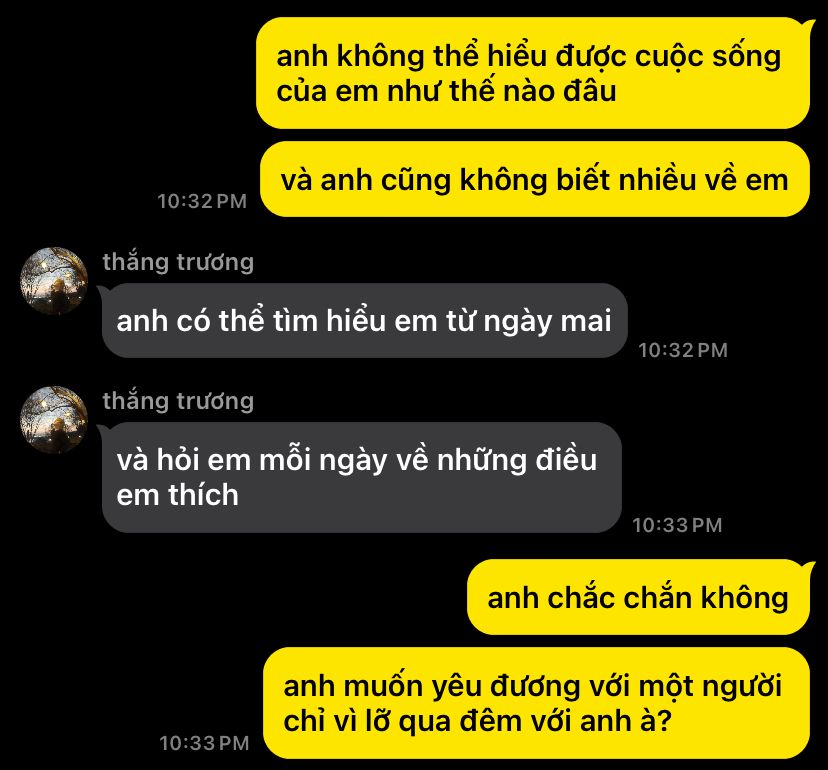
Task: Select the message 'anh muốn yêu đương với một người'
Action: coord(536,703)
